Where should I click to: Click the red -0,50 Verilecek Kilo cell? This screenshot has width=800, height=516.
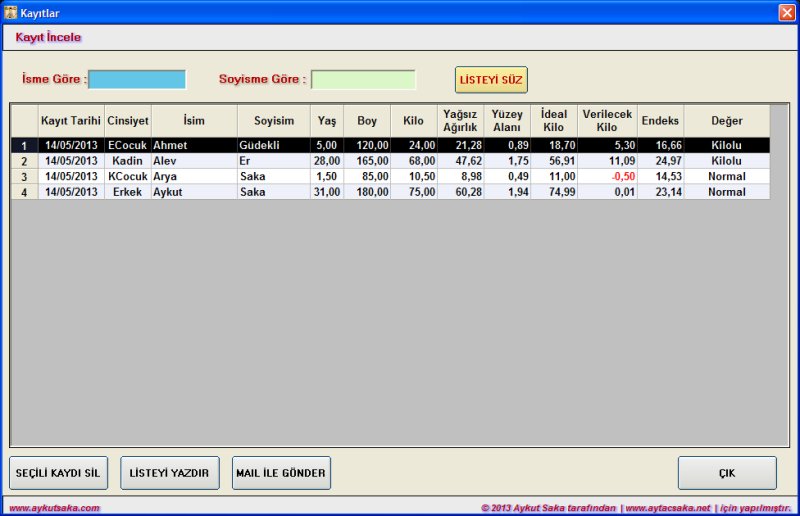pos(607,176)
